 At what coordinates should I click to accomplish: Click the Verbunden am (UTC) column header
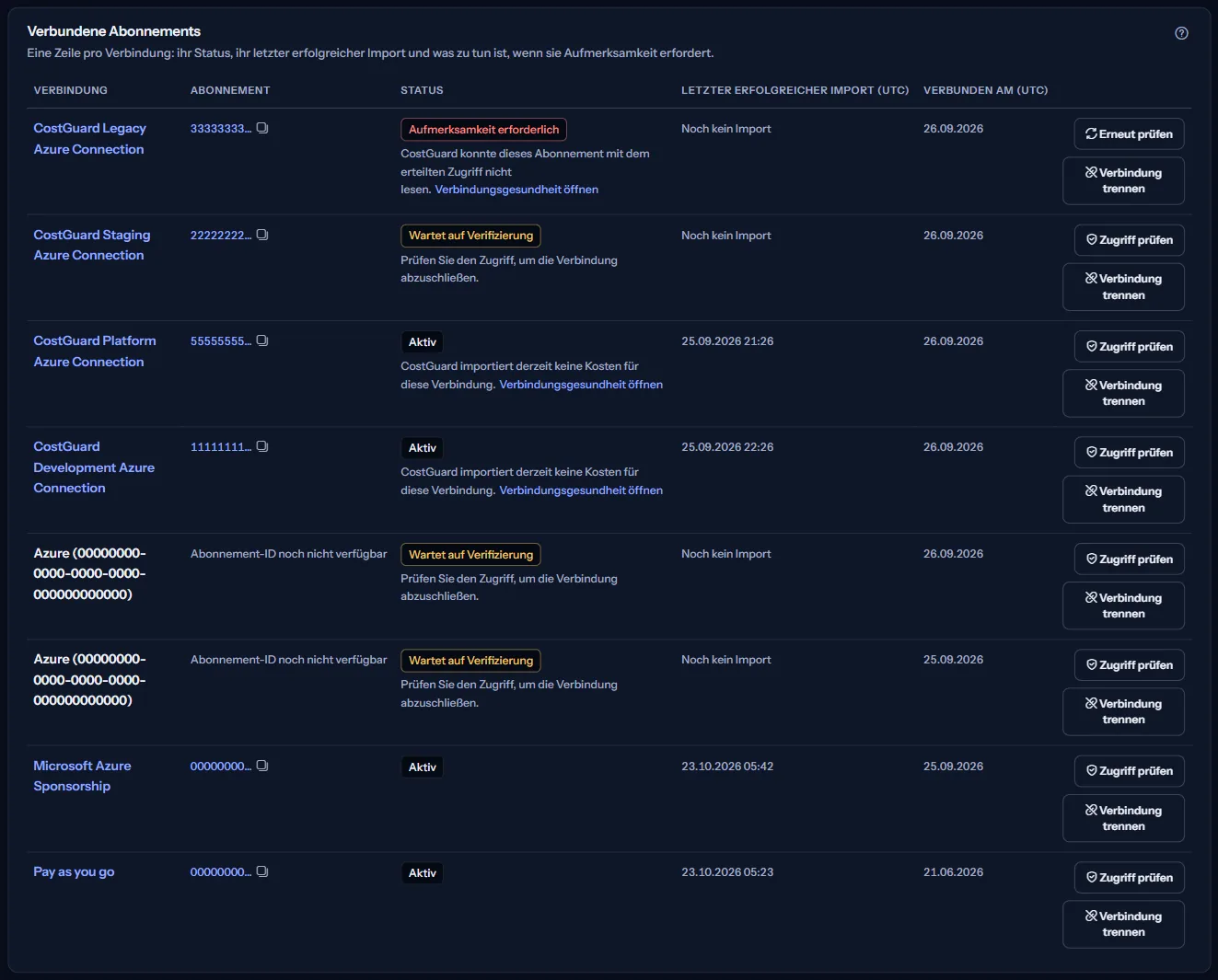click(985, 90)
